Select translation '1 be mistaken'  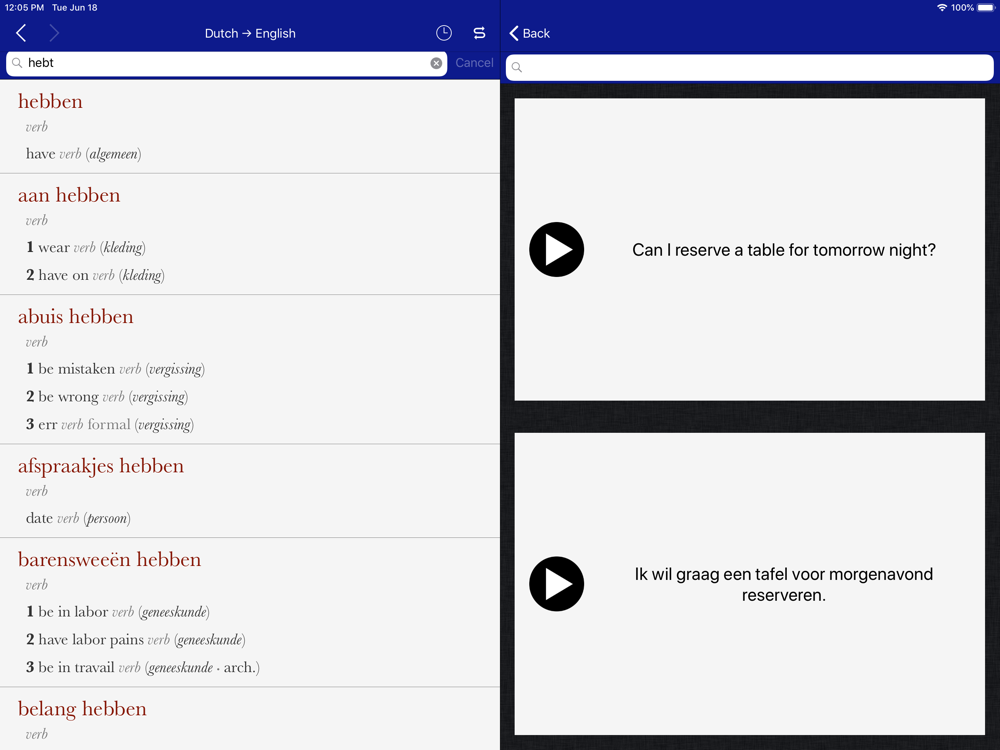tap(115, 369)
